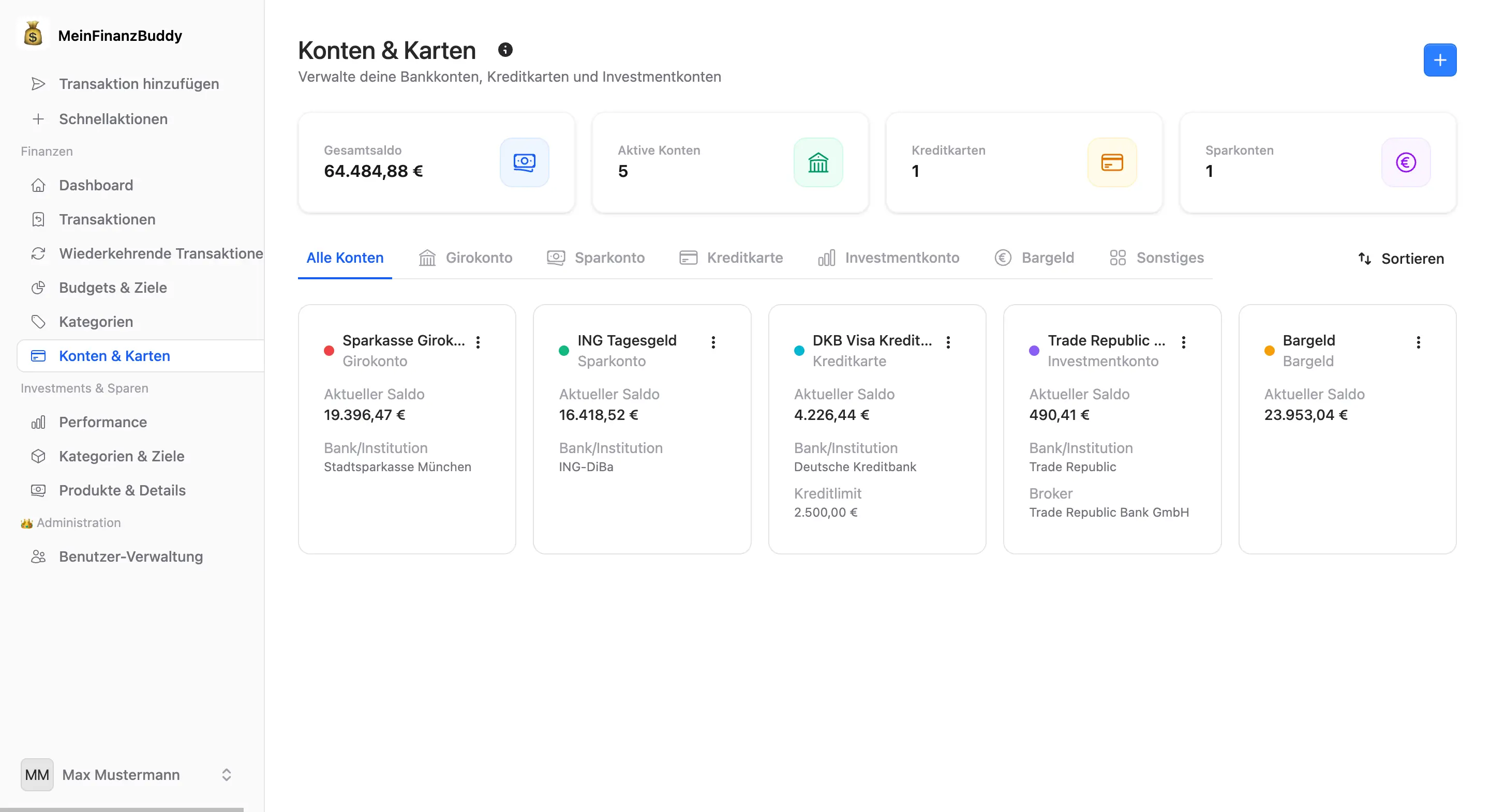Click the info icon beside Konten & Karten
This screenshot has height=812, width=1490.
(505, 50)
